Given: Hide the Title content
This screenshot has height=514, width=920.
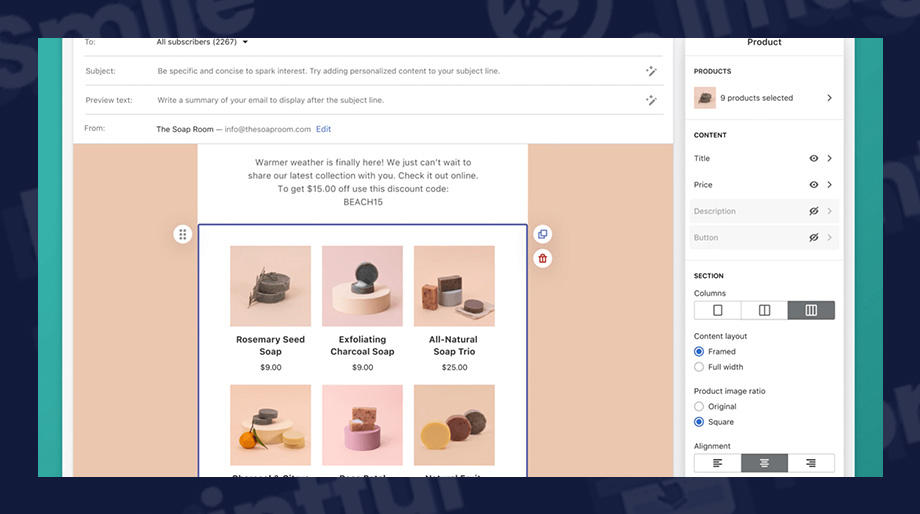Looking at the screenshot, I should [x=813, y=158].
